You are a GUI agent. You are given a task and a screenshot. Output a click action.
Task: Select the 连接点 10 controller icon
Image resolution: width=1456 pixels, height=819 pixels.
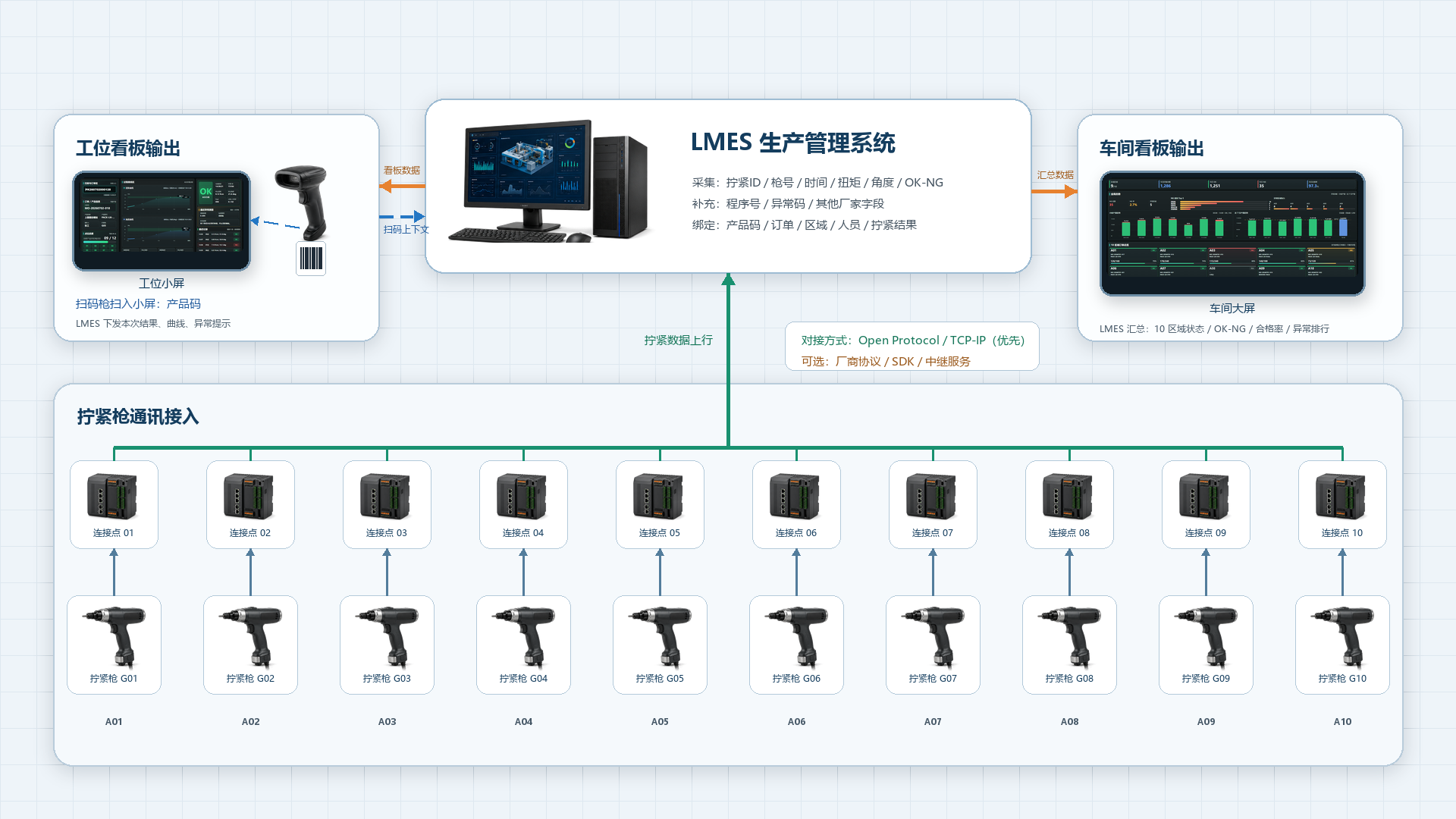click(1341, 496)
